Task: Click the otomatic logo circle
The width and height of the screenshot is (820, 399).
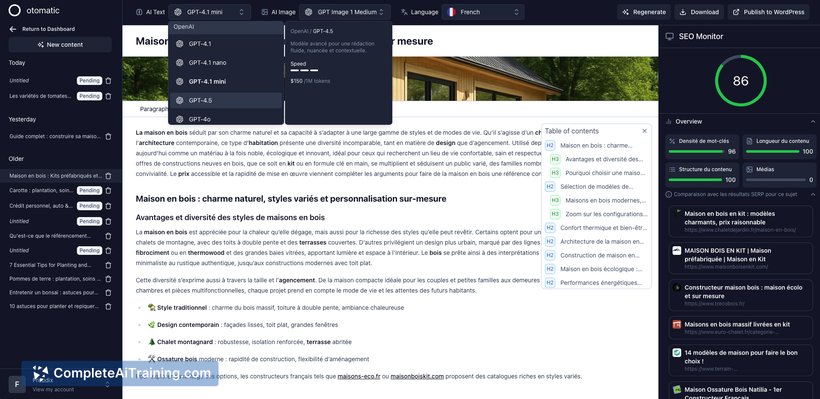Action: 15,10
